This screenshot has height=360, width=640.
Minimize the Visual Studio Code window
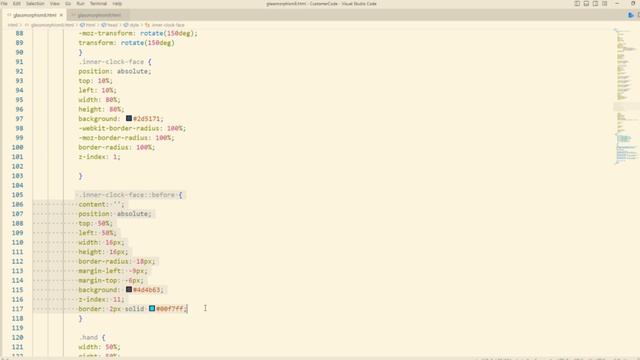coord(617,4)
